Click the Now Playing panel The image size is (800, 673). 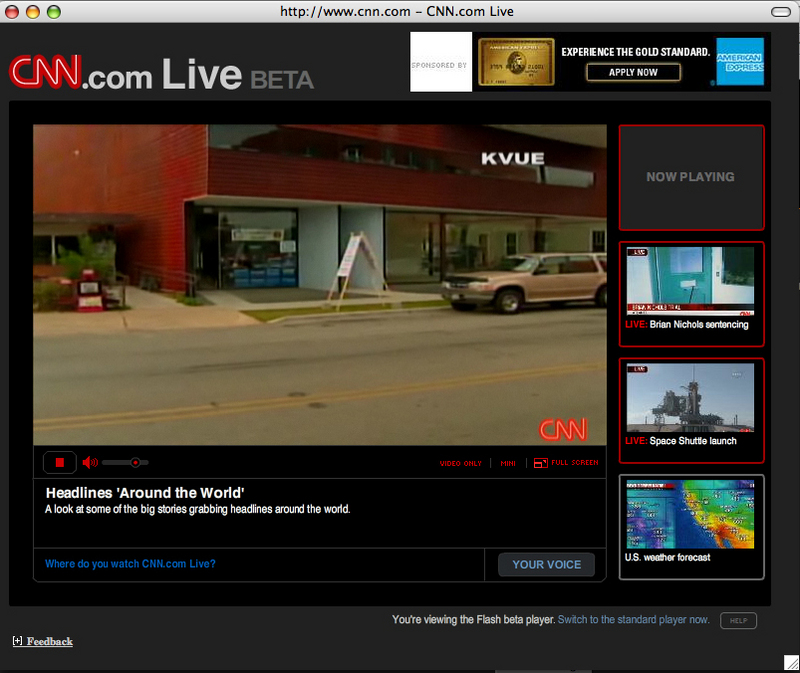691,178
